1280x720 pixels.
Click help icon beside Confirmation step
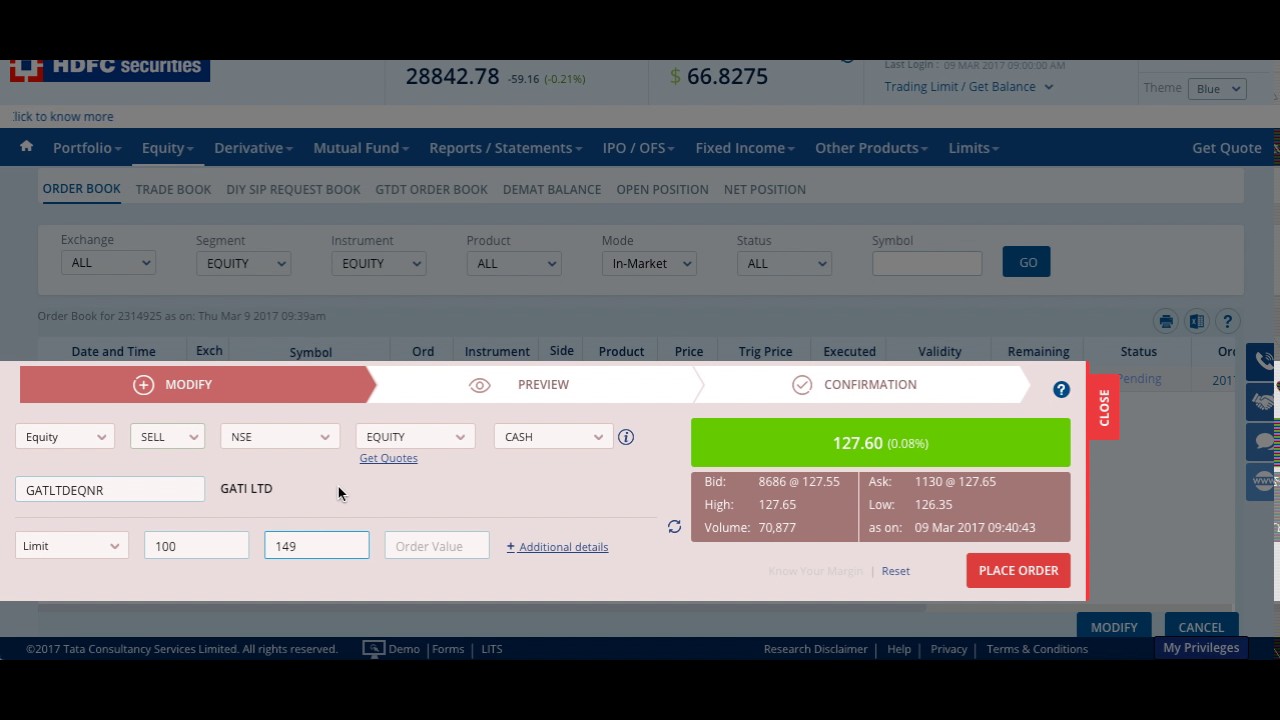(1061, 390)
